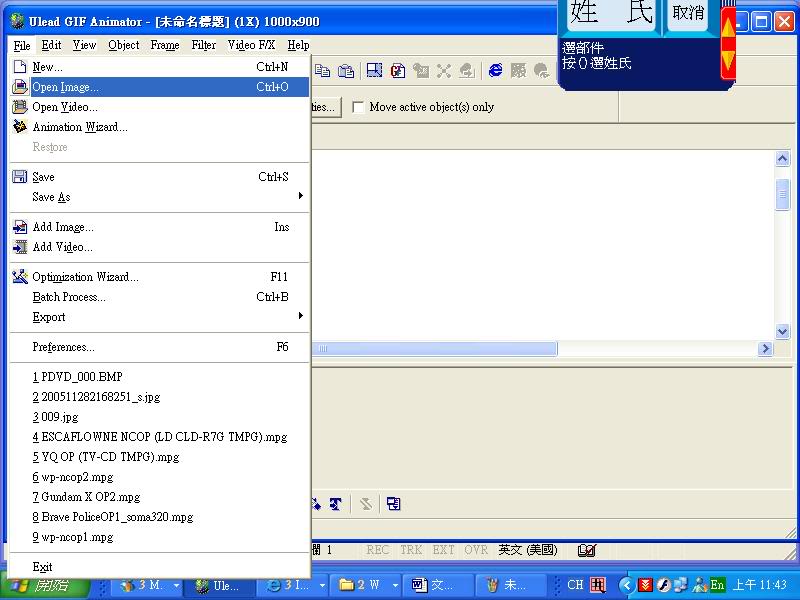Click Exit at bottom of File menu
This screenshot has height=600, width=800.
[42, 567]
